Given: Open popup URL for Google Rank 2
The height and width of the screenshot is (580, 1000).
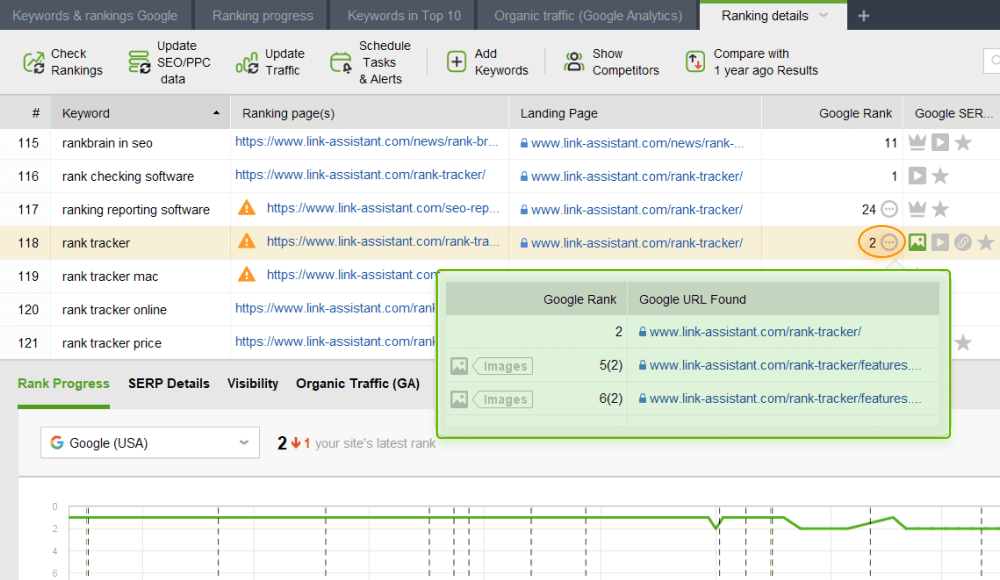Looking at the screenshot, I should pyautogui.click(x=755, y=332).
